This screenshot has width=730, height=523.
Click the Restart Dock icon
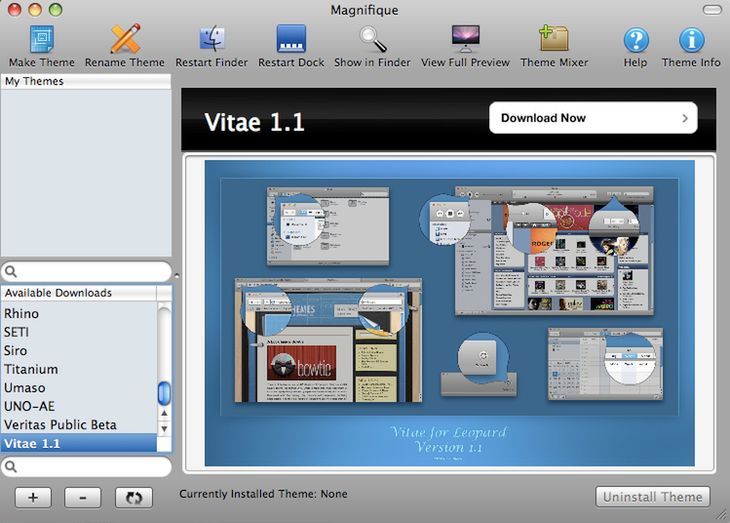tap(291, 39)
